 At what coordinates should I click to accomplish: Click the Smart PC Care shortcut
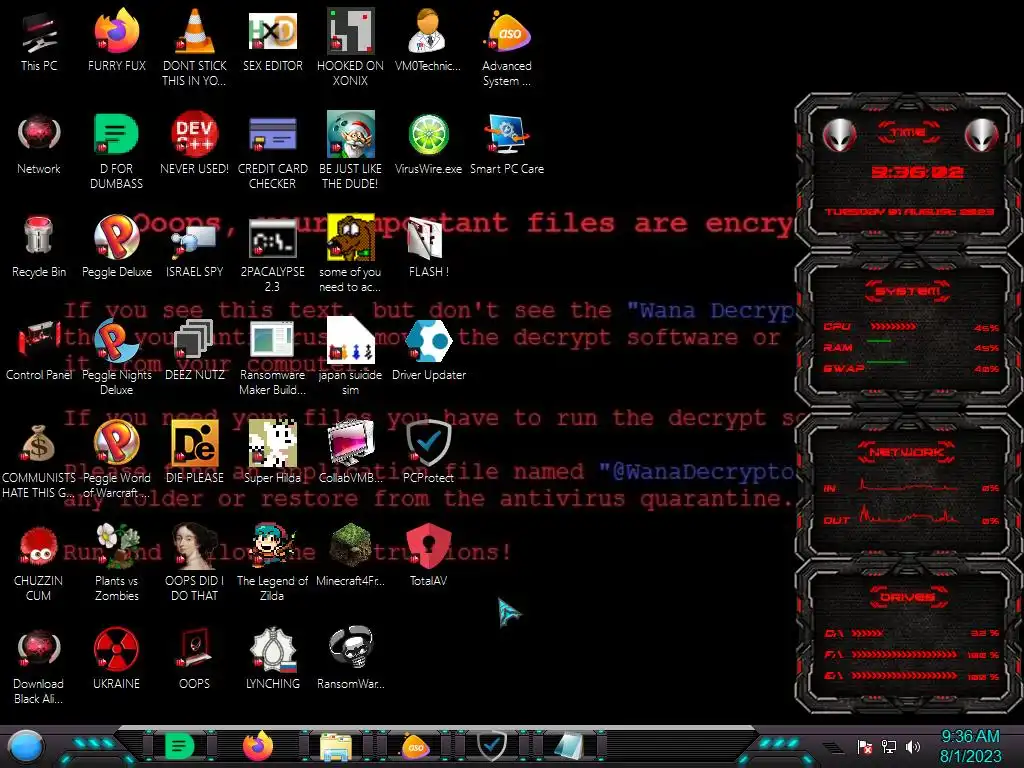pyautogui.click(x=506, y=144)
